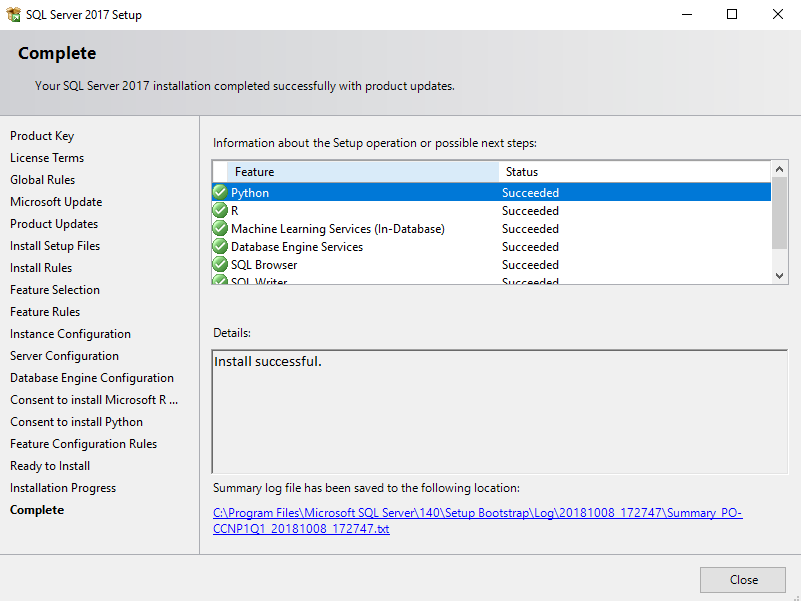Click the feature list vertical scrollbar thumb

tap(780, 212)
